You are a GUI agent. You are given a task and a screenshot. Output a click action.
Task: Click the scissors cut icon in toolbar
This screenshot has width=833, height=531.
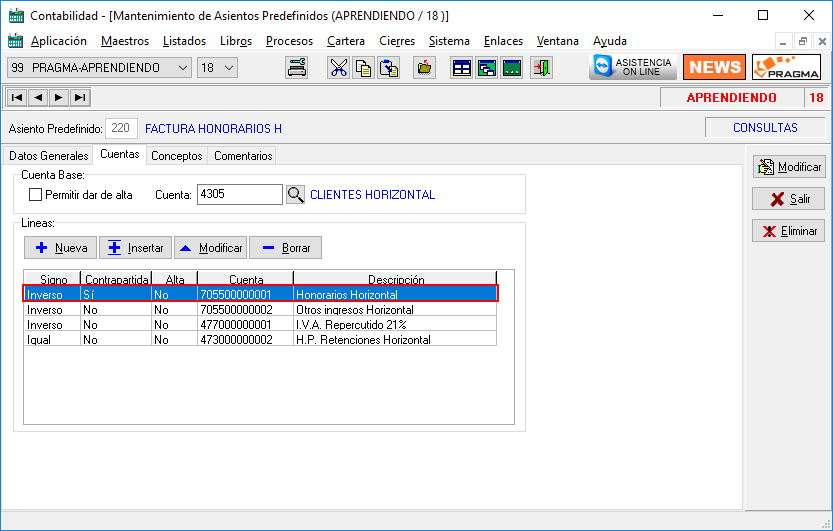point(339,68)
